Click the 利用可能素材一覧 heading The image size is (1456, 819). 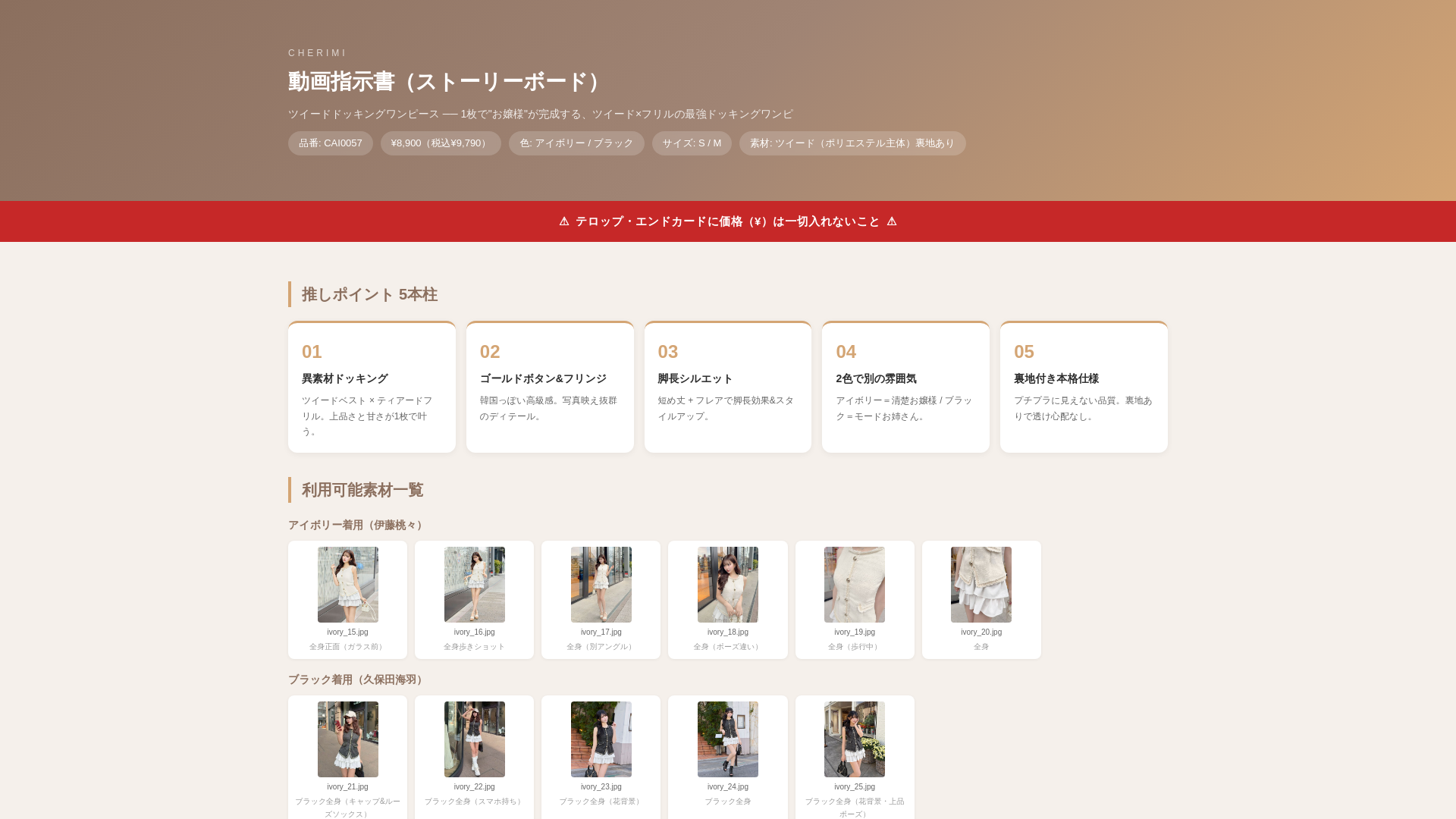click(x=362, y=490)
